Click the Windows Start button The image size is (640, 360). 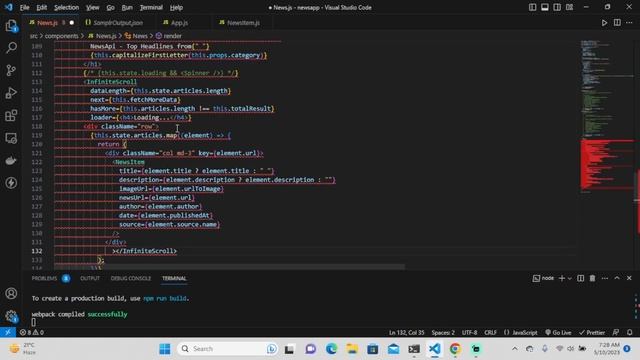click(165, 349)
